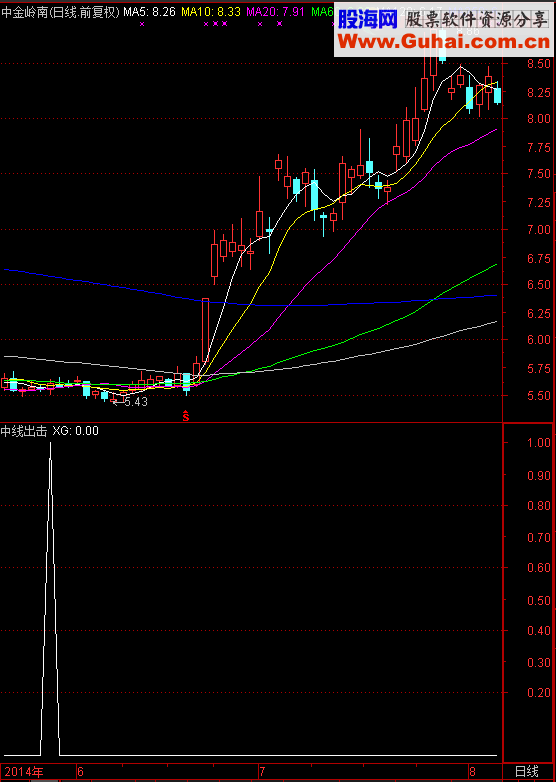Click the 0.60 indicator axis label

[x=540, y=568]
